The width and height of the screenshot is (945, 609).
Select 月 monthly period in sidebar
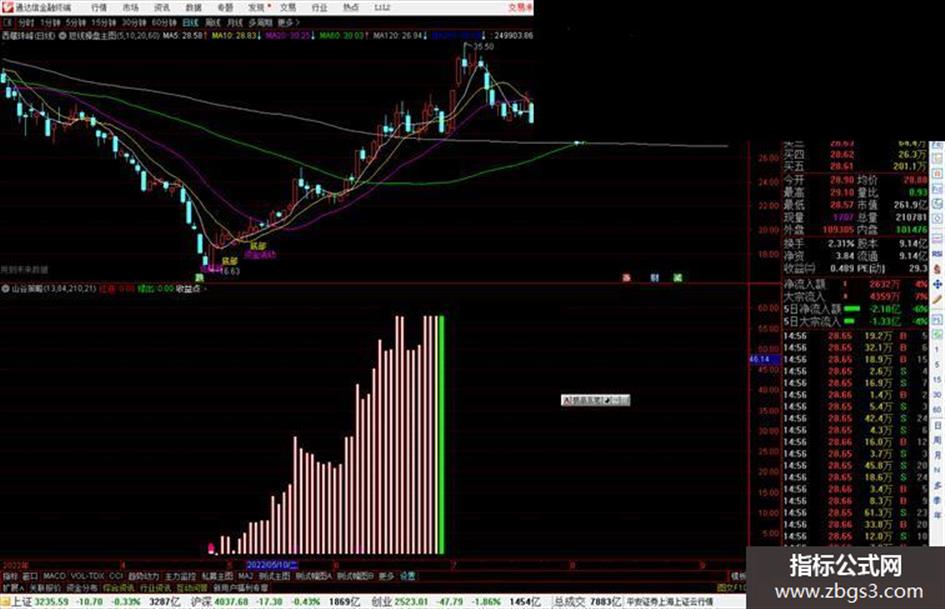coord(937,455)
